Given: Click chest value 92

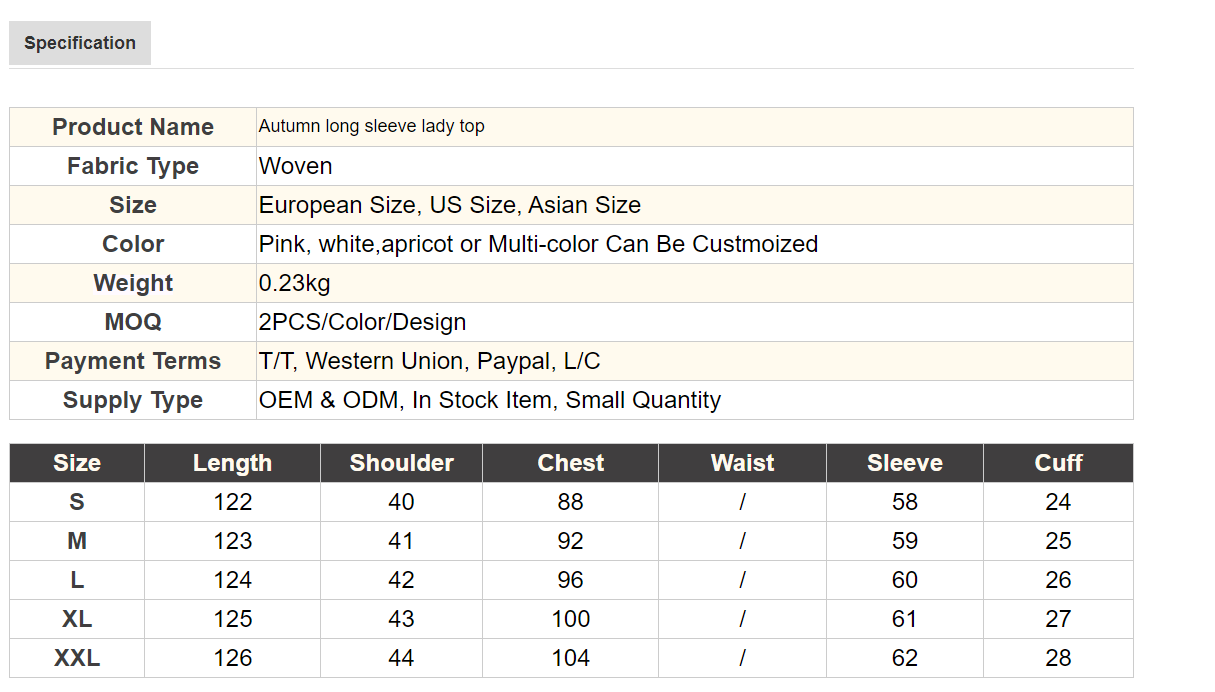Looking at the screenshot, I should pyautogui.click(x=571, y=541).
